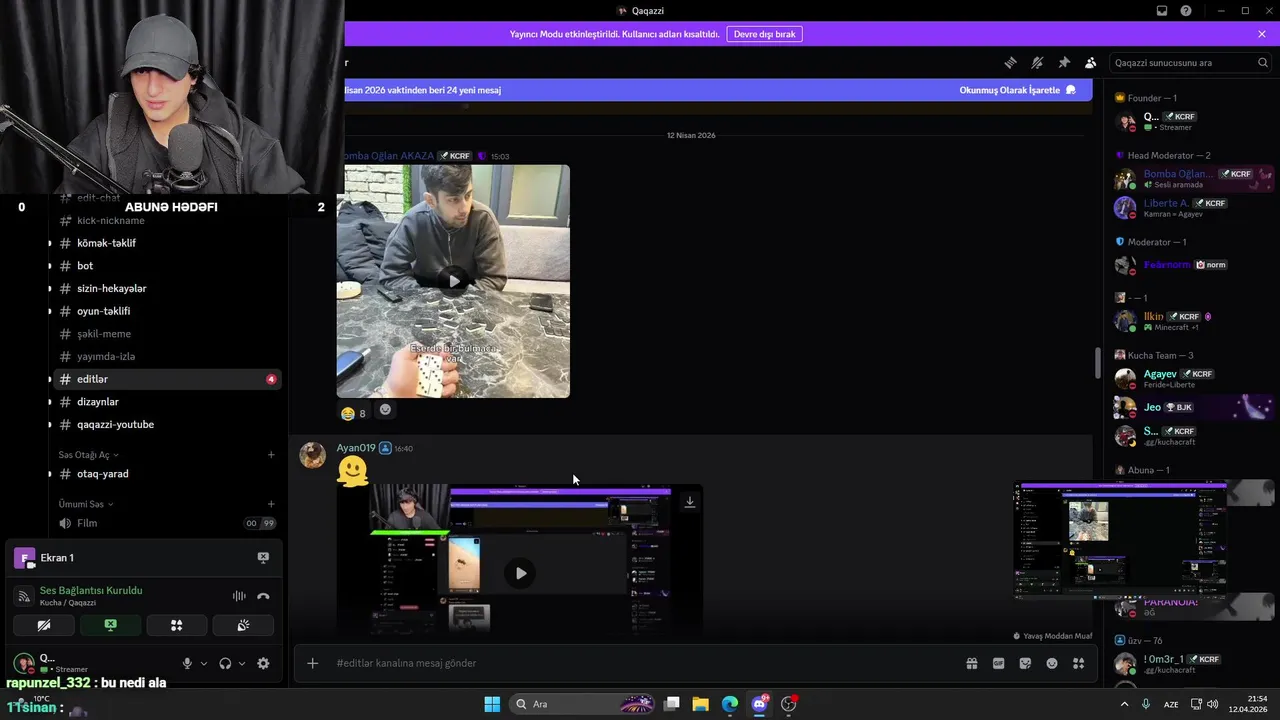Select the editlər channel
The image size is (1280, 720).
click(165, 379)
